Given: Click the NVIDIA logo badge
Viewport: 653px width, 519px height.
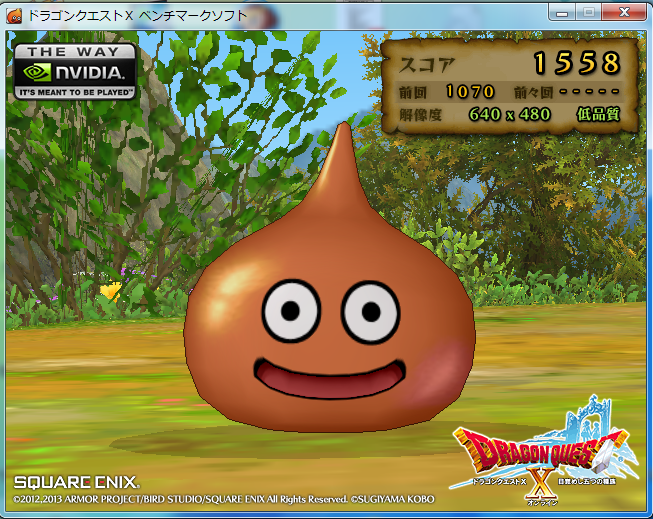Looking at the screenshot, I should pyautogui.click(x=75, y=72).
